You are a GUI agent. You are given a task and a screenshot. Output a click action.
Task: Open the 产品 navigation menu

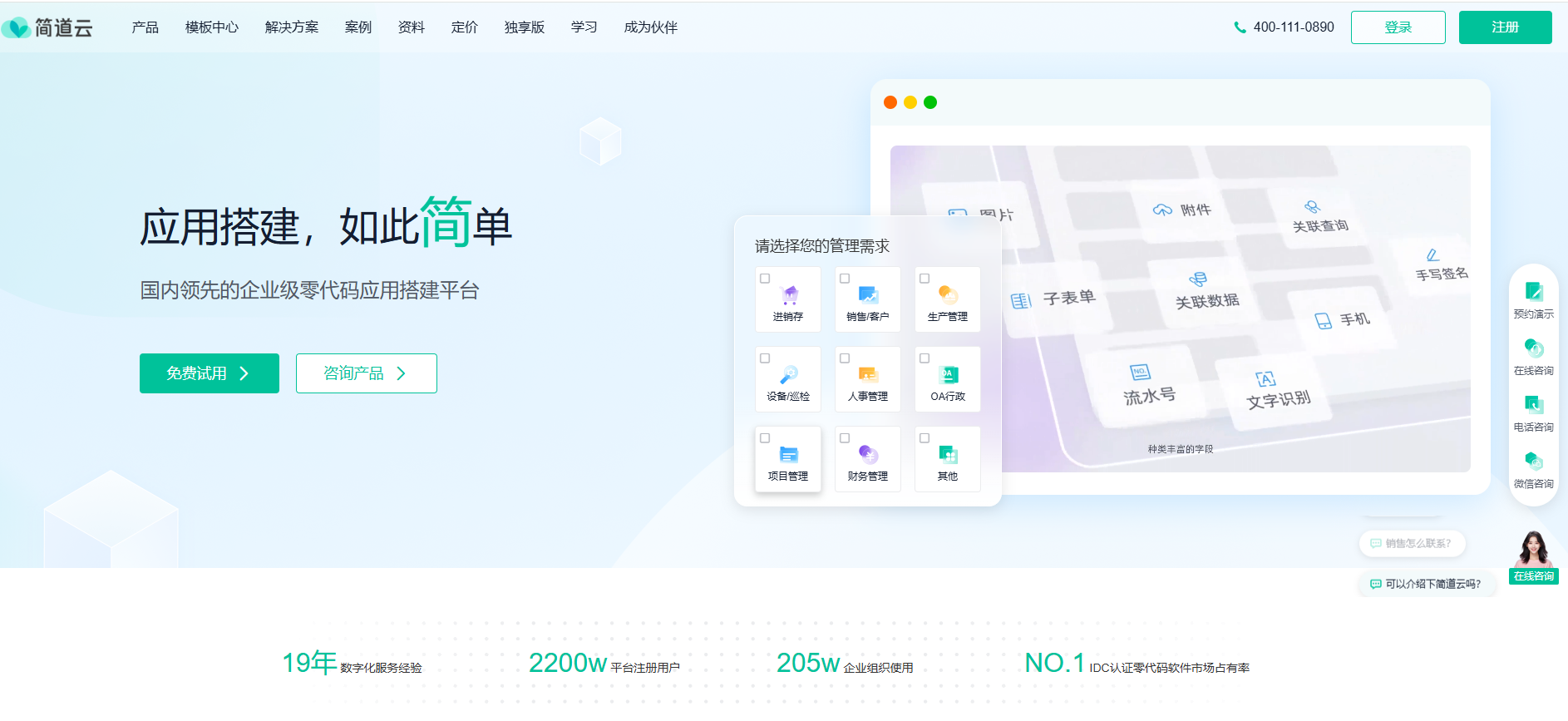click(x=145, y=27)
